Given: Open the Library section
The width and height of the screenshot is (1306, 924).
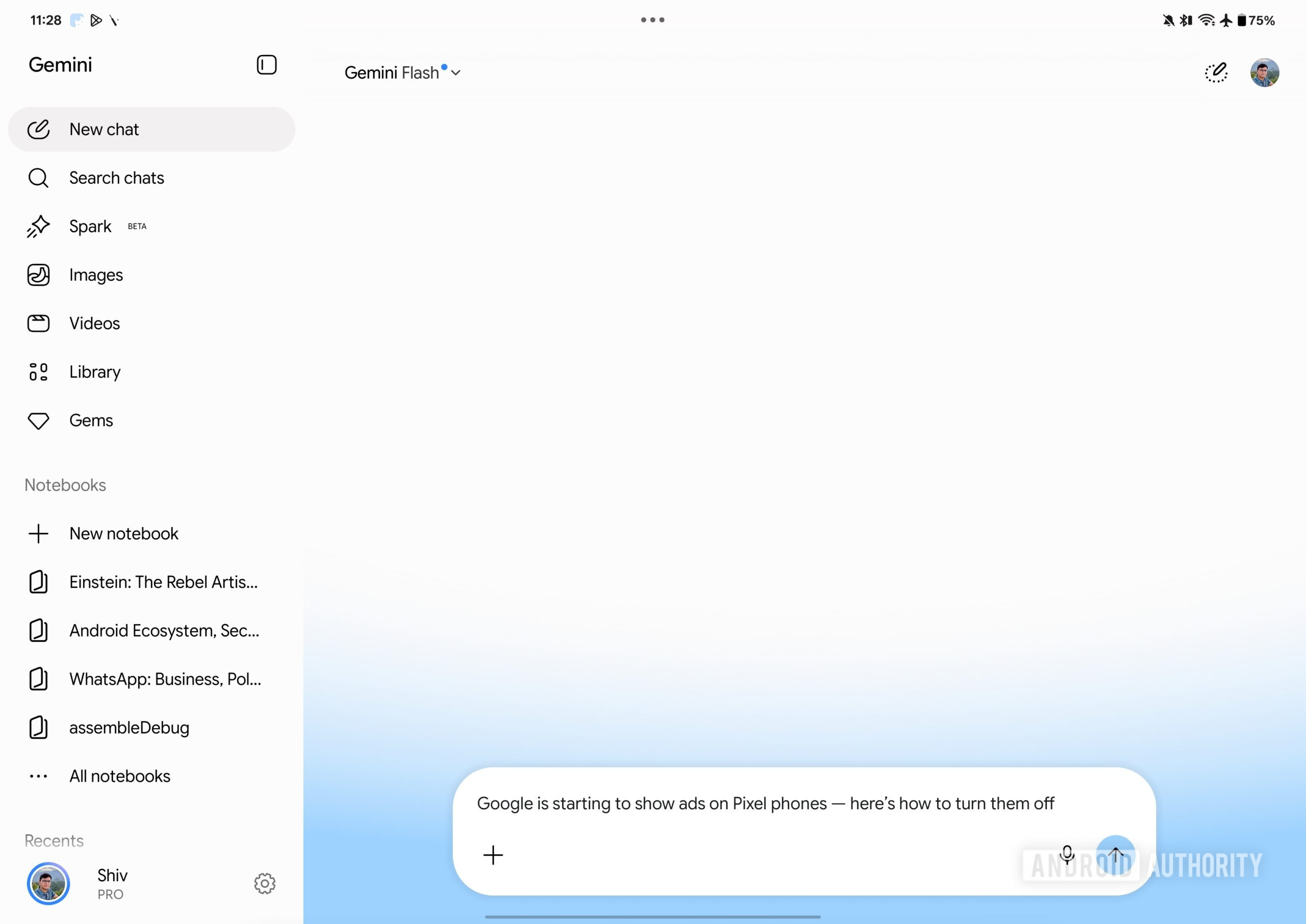Looking at the screenshot, I should [152, 371].
